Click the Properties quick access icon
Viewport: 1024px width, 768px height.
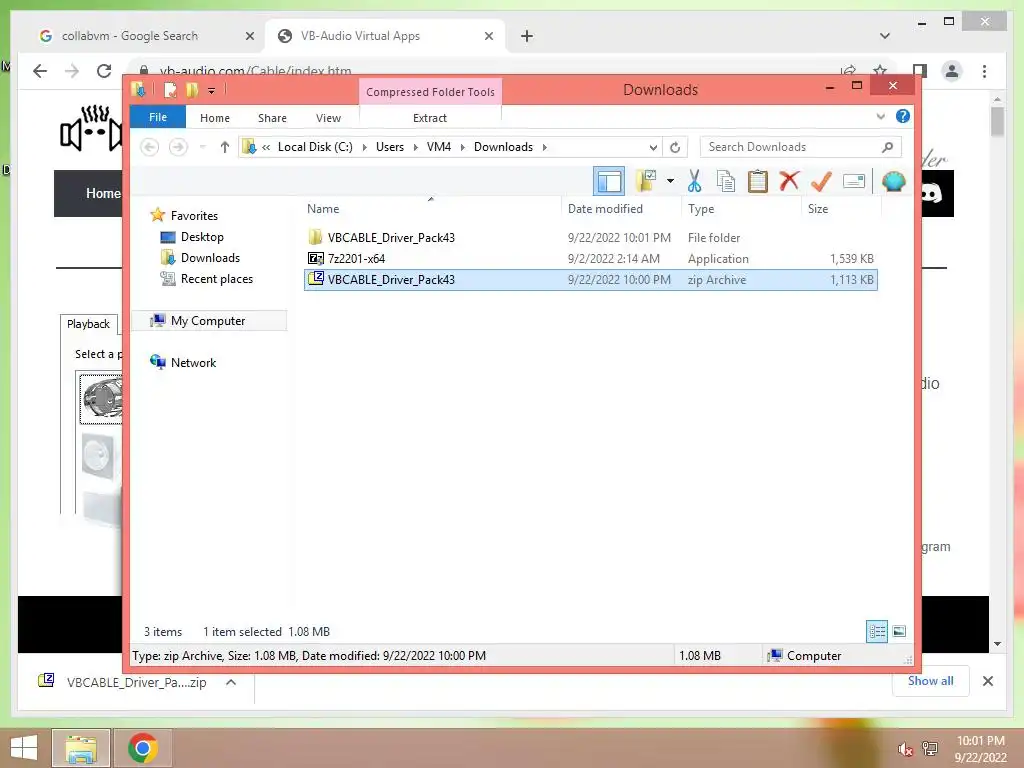170,90
